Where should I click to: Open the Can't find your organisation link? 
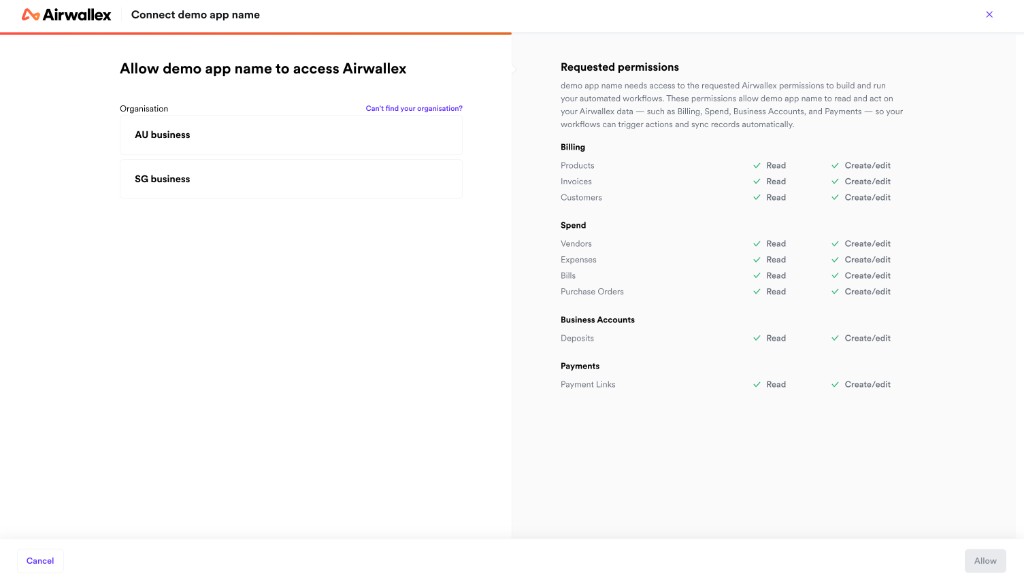[x=414, y=108]
